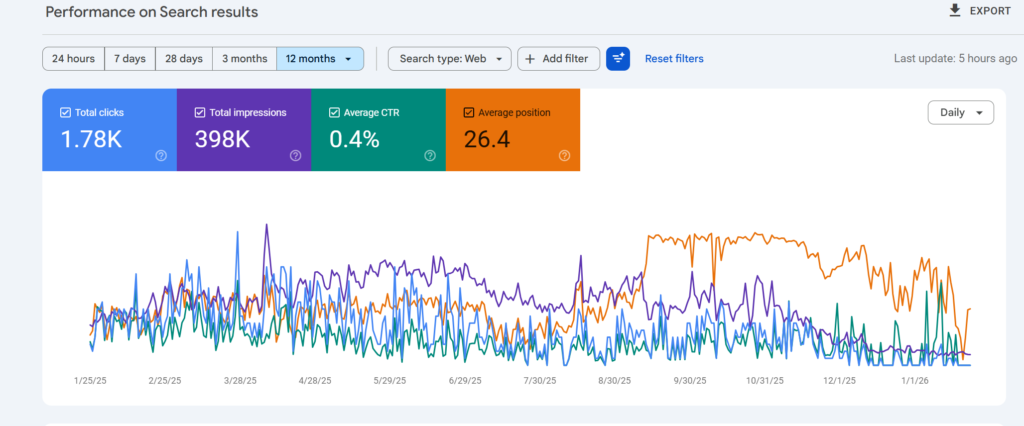The height and width of the screenshot is (426, 1024).
Task: Toggle the Total clicks checkbox
Action: point(65,113)
